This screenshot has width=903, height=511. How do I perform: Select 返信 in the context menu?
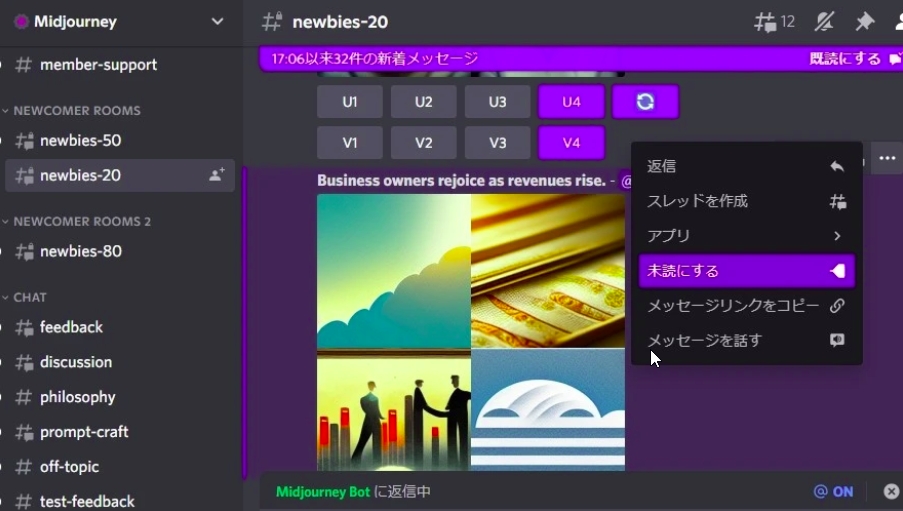point(746,166)
